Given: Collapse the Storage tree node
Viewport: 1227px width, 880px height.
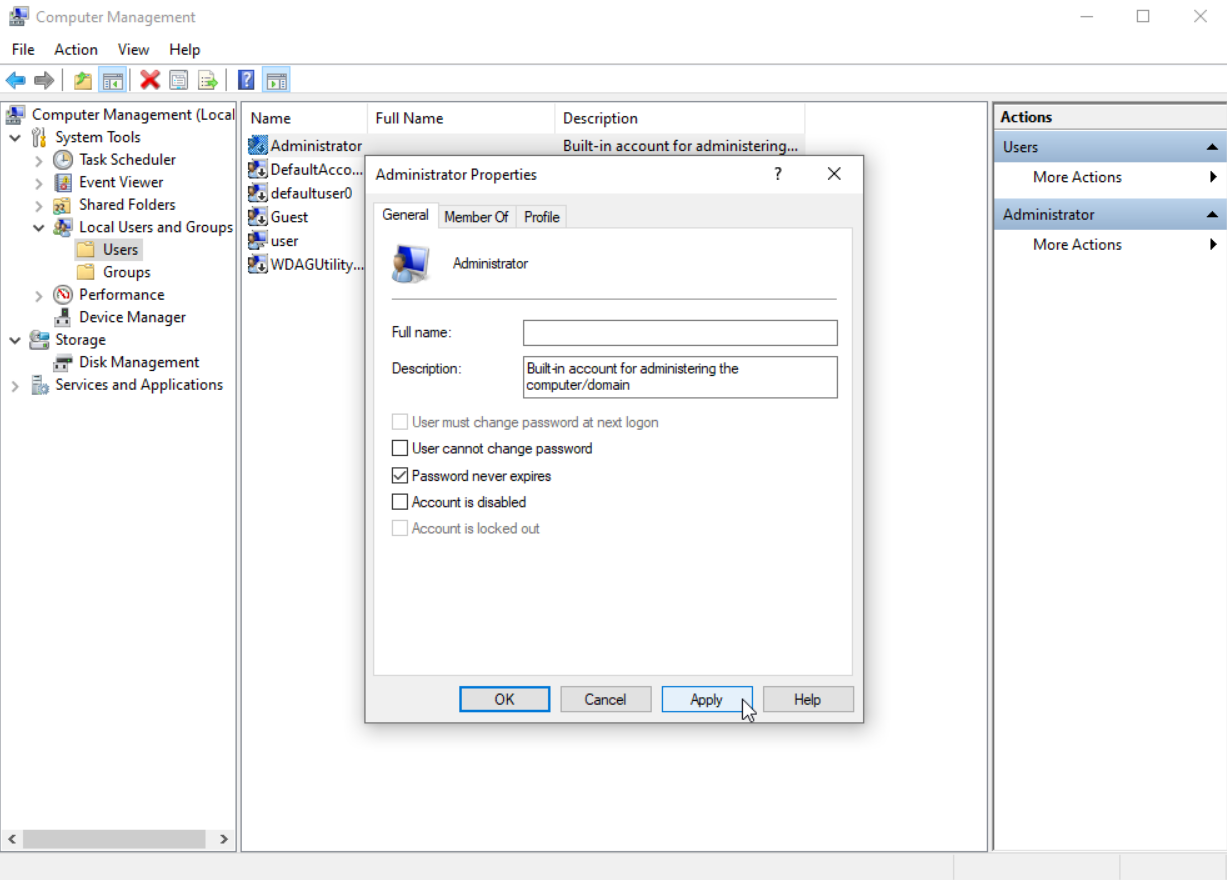Looking at the screenshot, I should click(15, 340).
